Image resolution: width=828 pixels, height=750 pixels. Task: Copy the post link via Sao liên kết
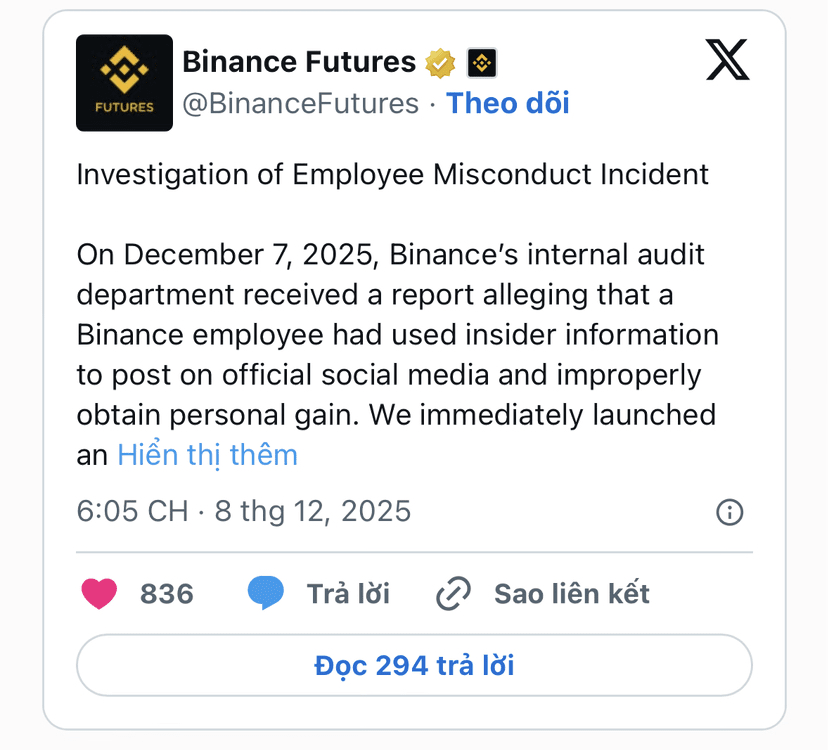(x=571, y=594)
